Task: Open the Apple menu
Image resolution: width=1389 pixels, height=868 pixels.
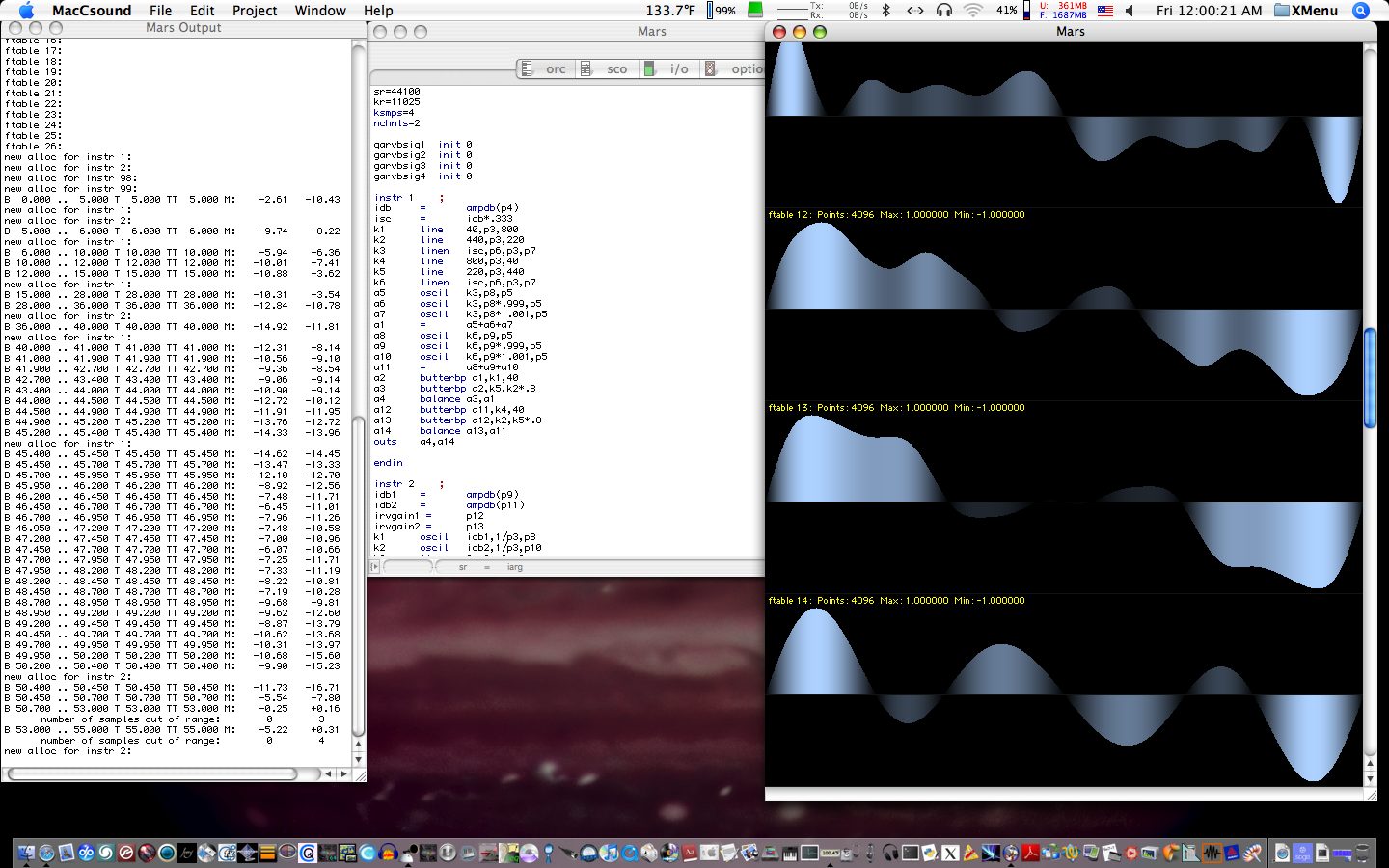Action: pyautogui.click(x=26, y=10)
